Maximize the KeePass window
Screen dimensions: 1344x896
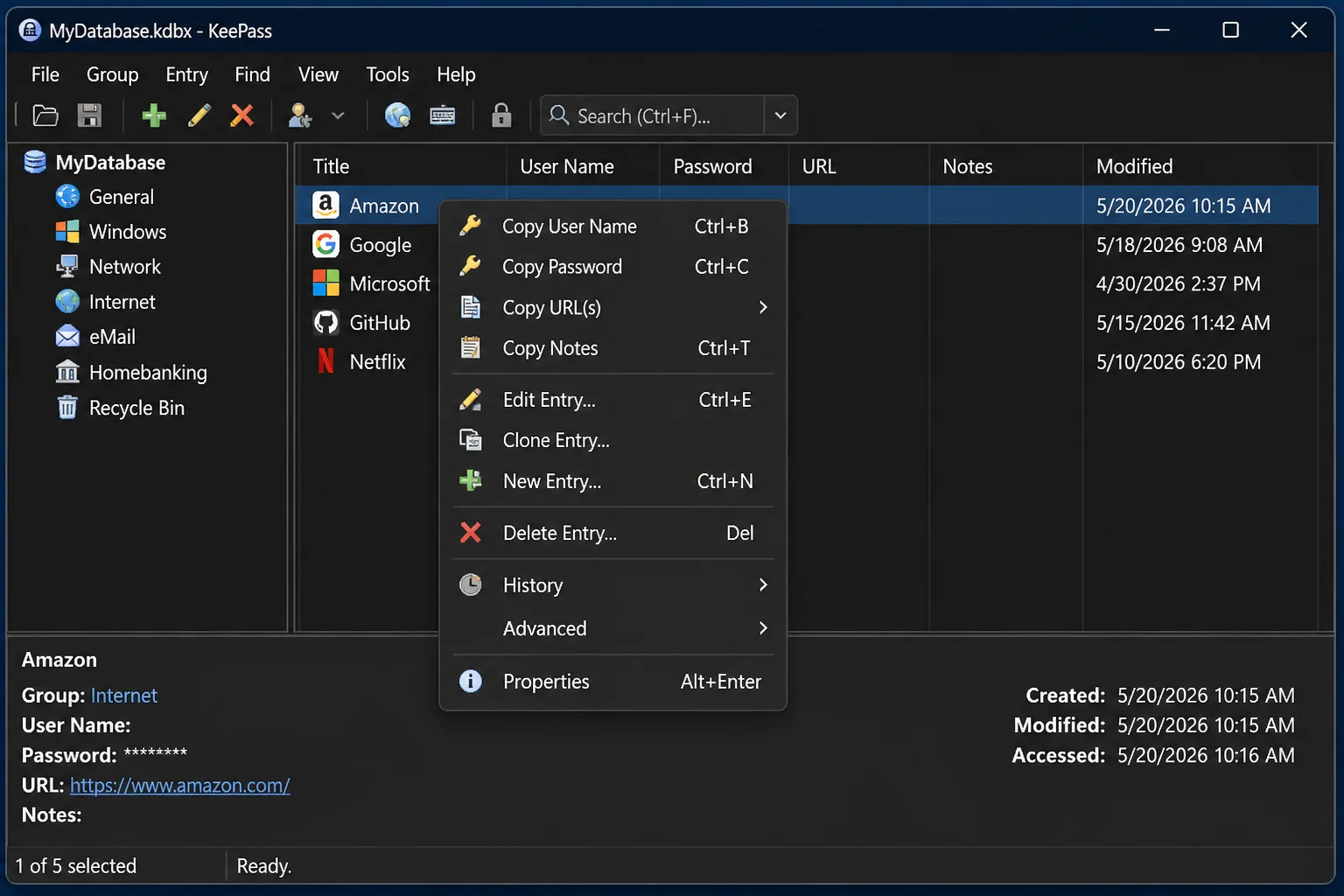pyautogui.click(x=1230, y=30)
